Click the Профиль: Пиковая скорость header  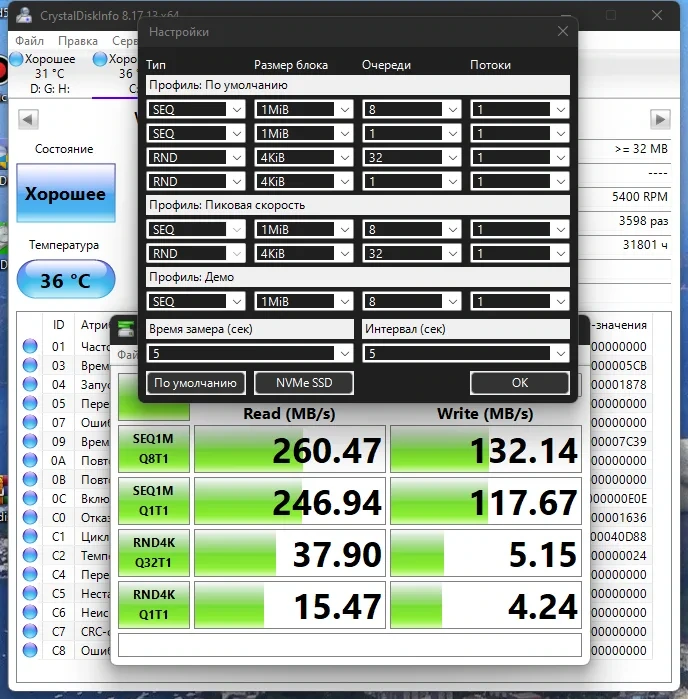point(358,205)
